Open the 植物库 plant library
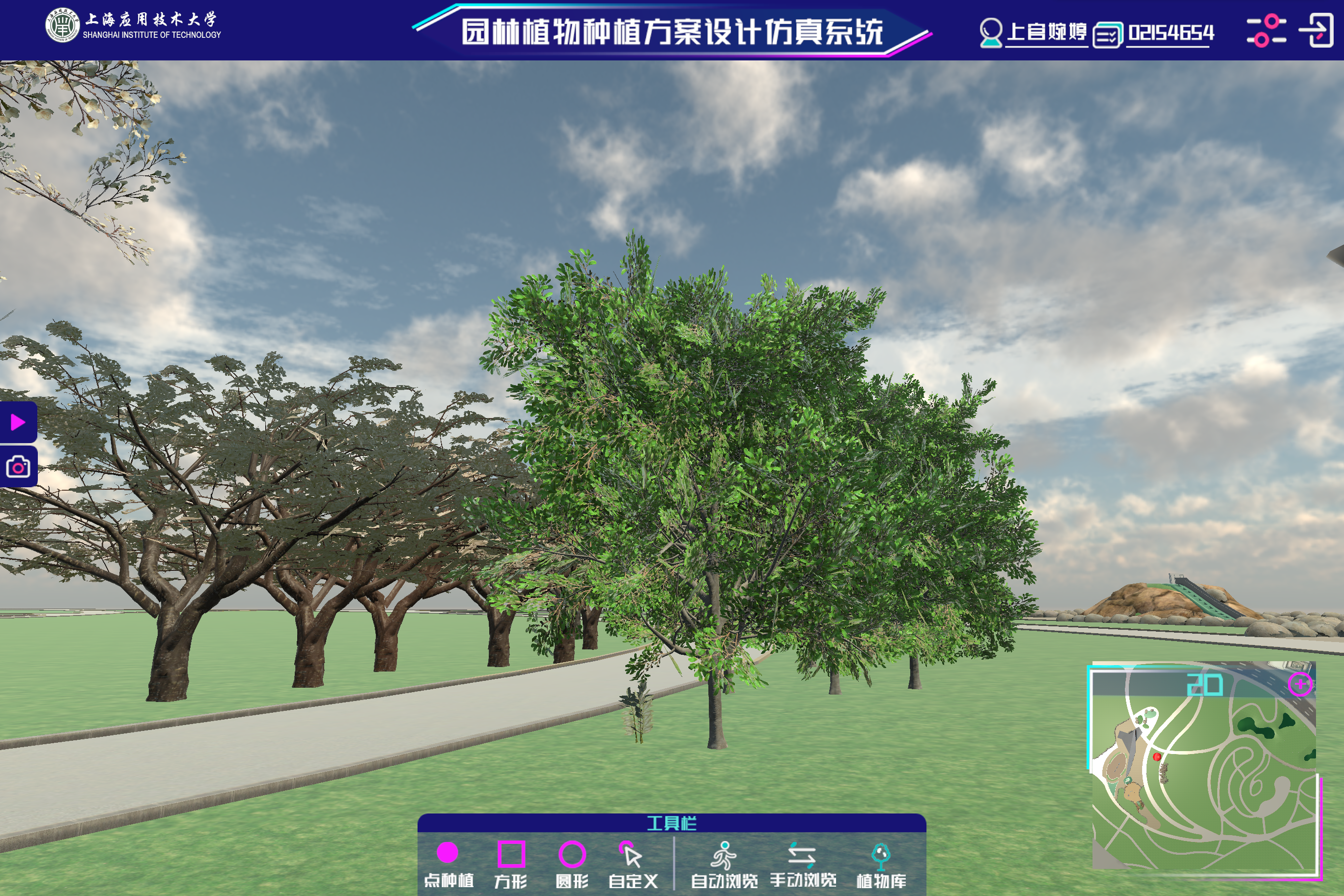This screenshot has width=1344, height=896. (x=881, y=865)
